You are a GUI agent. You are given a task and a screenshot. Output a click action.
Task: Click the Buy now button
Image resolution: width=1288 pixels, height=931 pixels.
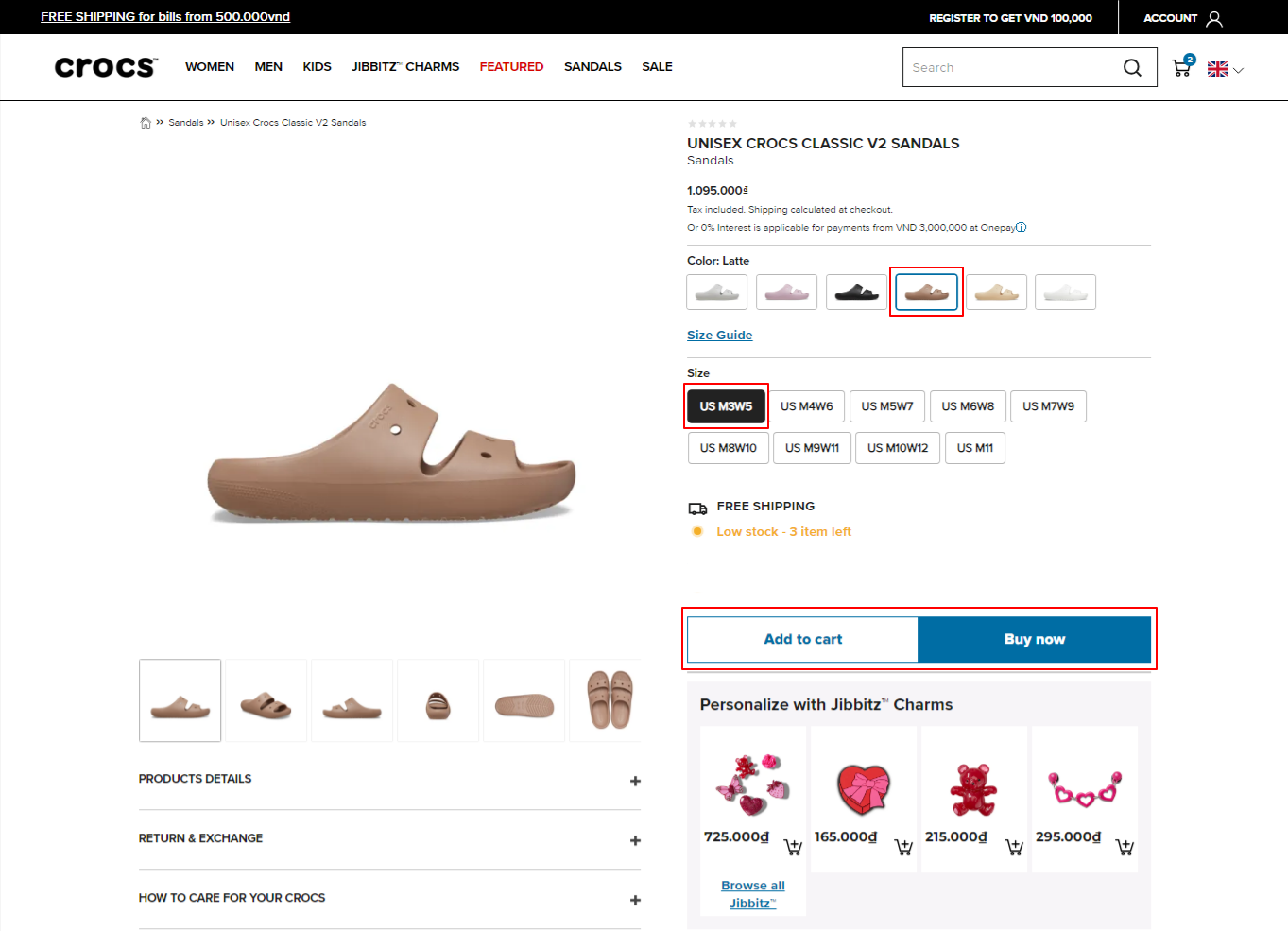[x=1035, y=640]
